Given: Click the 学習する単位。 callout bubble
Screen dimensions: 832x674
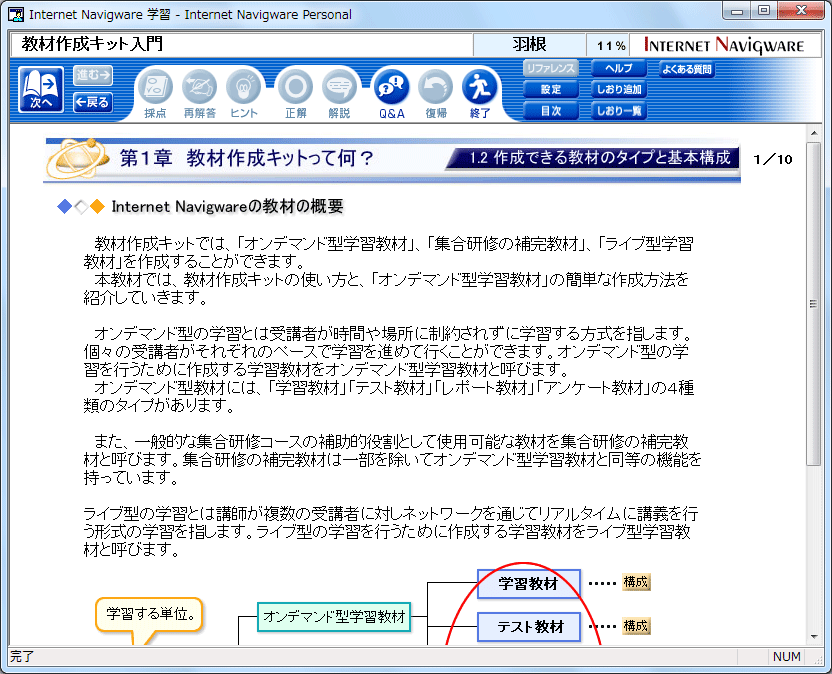Looking at the screenshot, I should click(x=149, y=615).
